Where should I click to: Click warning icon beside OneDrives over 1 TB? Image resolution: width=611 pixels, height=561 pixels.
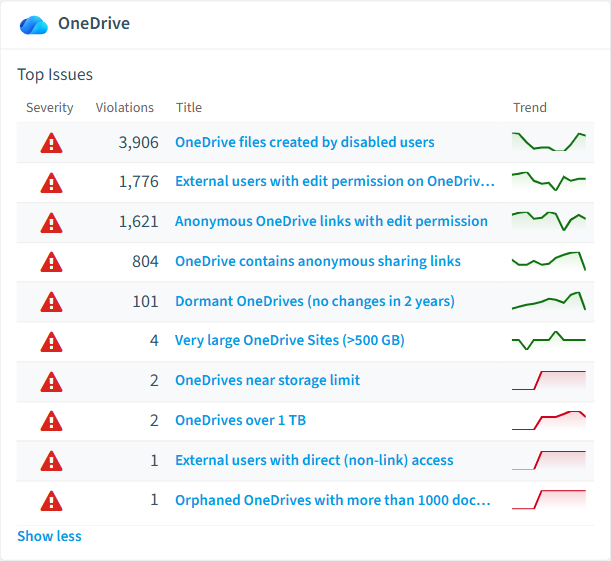pos(51,421)
